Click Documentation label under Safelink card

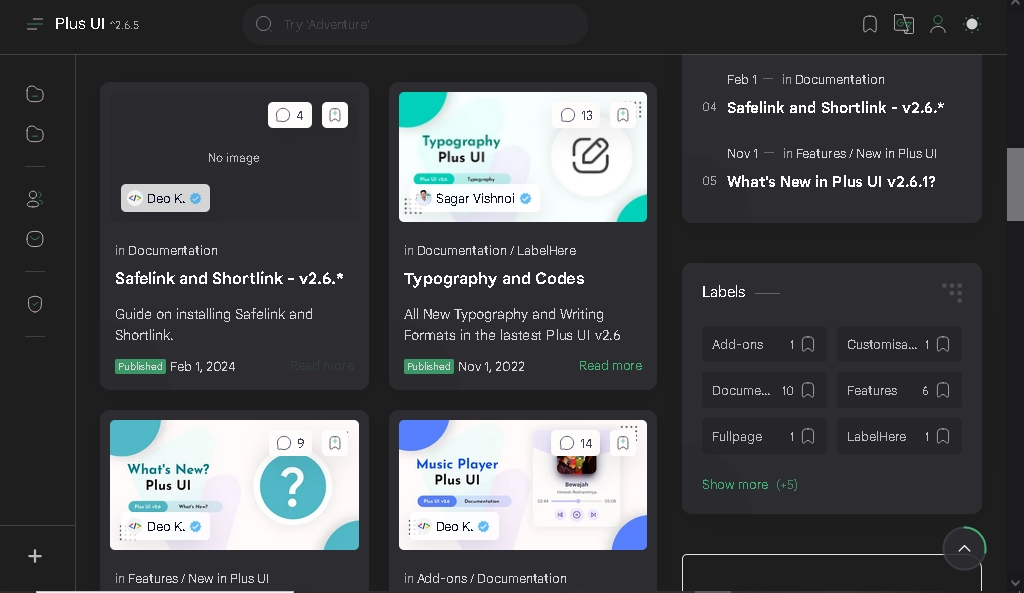pyautogui.click(x=172, y=250)
